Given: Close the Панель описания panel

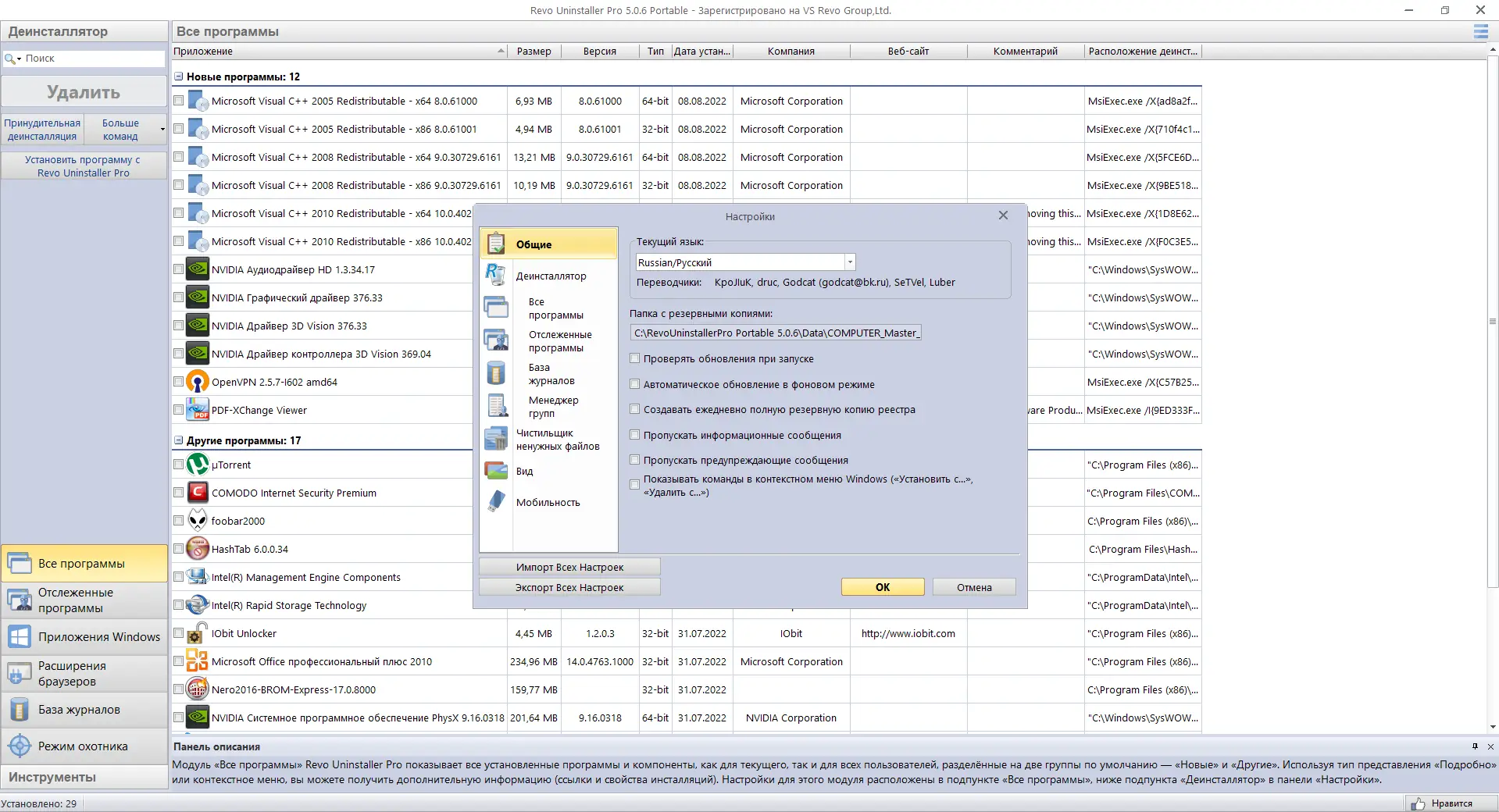Looking at the screenshot, I should point(1490,746).
